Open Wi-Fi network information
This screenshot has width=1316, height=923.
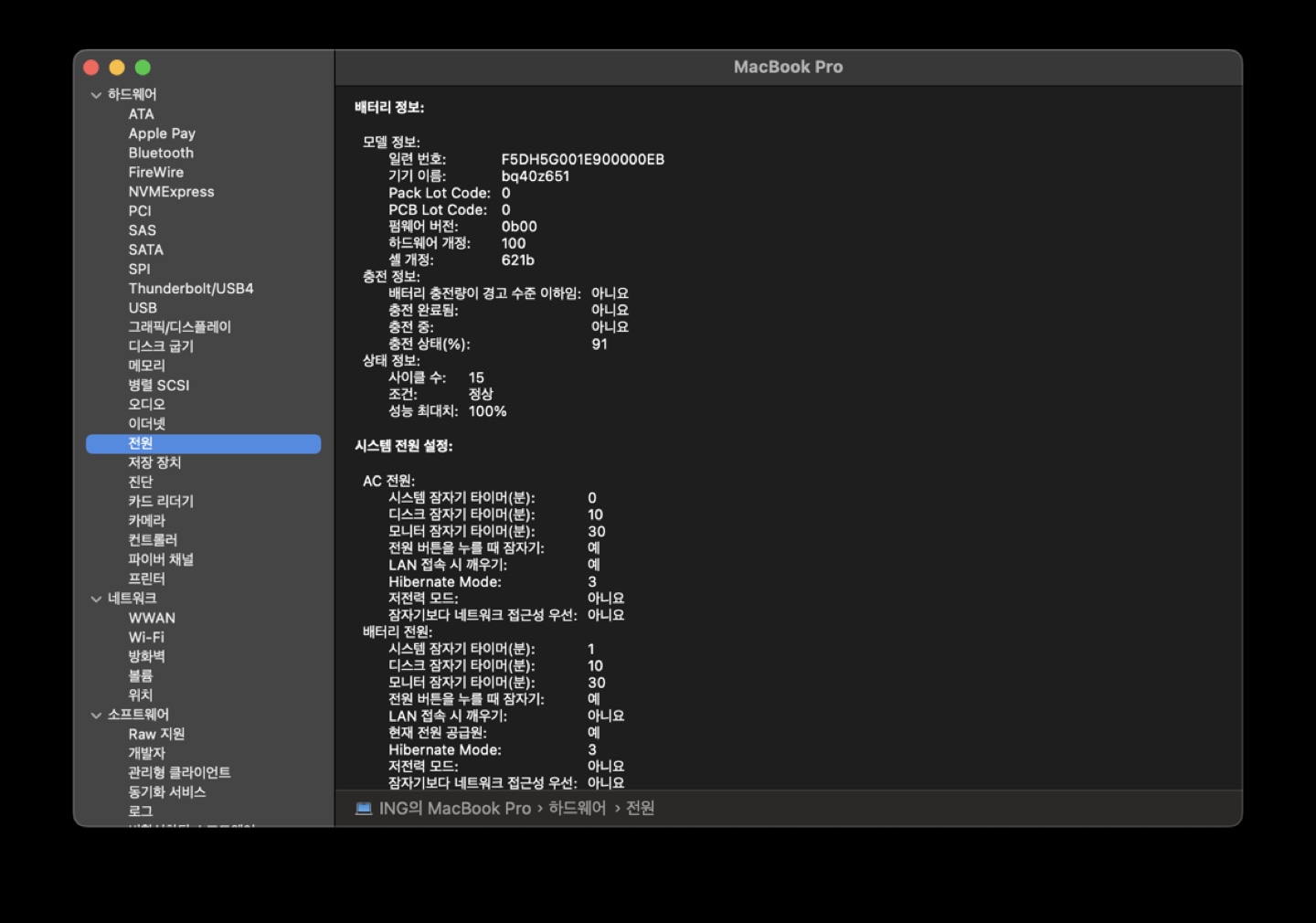pyautogui.click(x=146, y=637)
